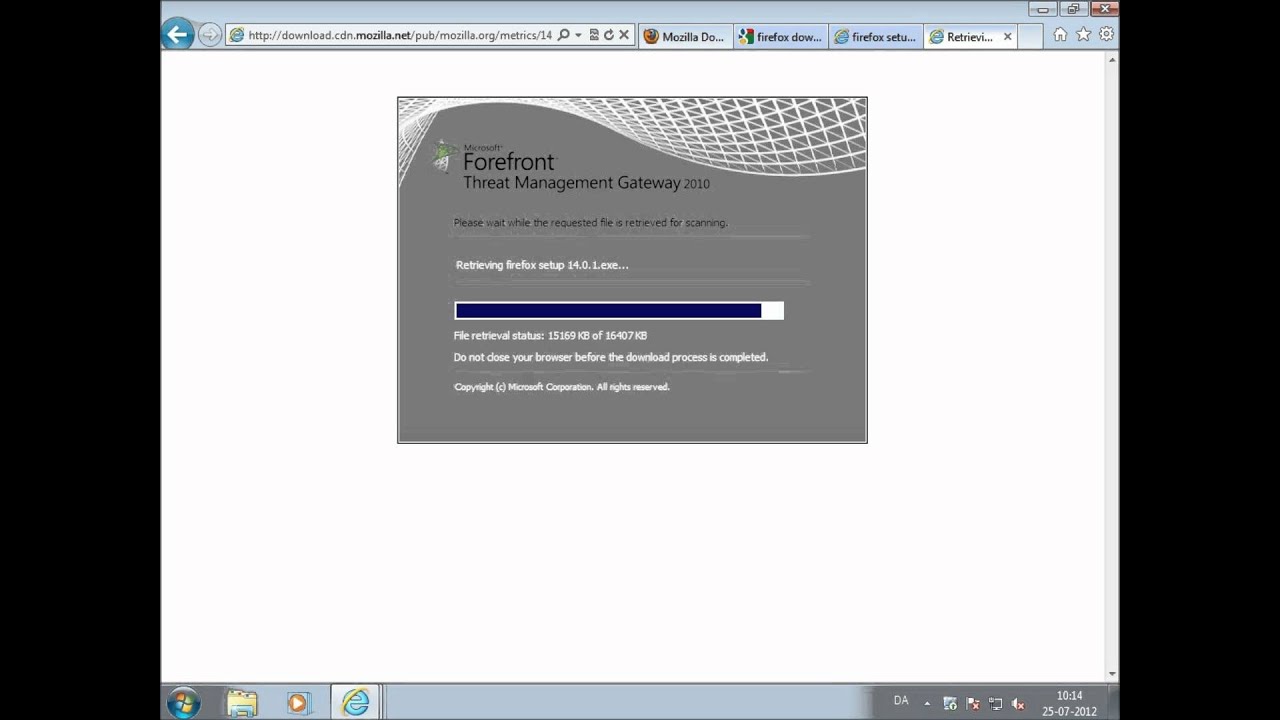Click the Microsoft Corporation copyright text
Viewport: 1280px width, 720px height.
coord(561,387)
